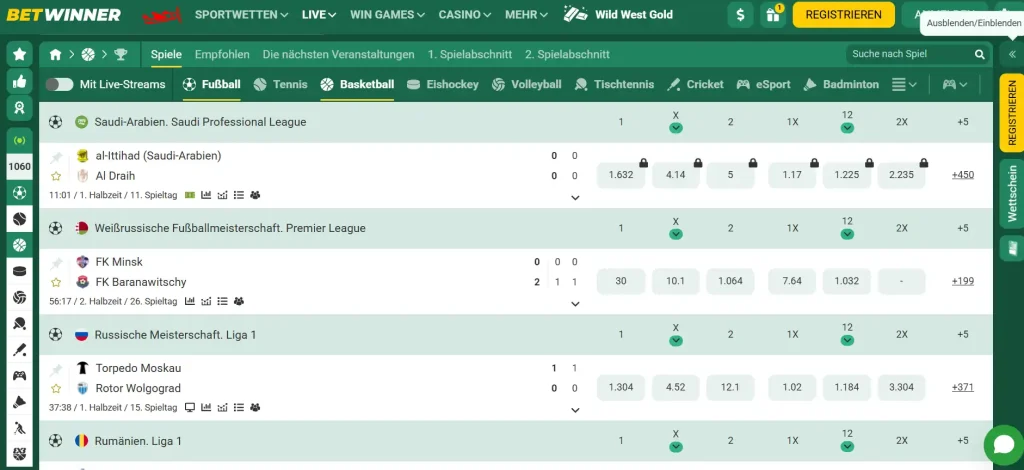Viewport: 1024px width, 470px height.
Task: Open the gift bonus icon
Action: pyautogui.click(x=773, y=14)
